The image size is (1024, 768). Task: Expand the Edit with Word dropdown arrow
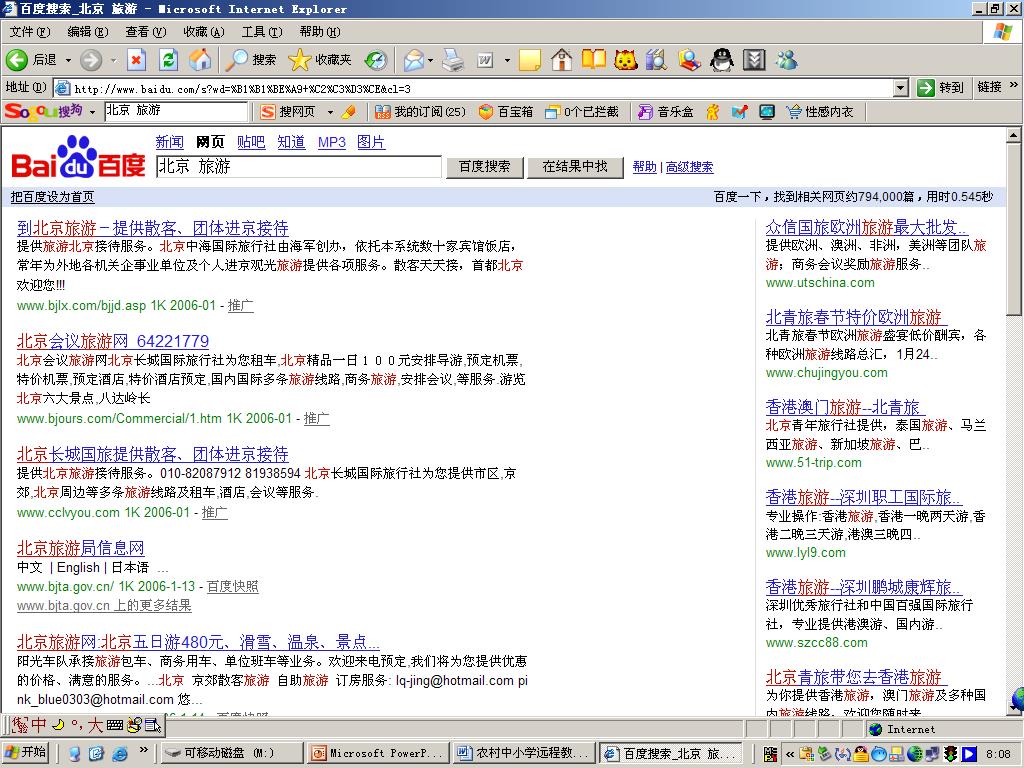pos(507,60)
